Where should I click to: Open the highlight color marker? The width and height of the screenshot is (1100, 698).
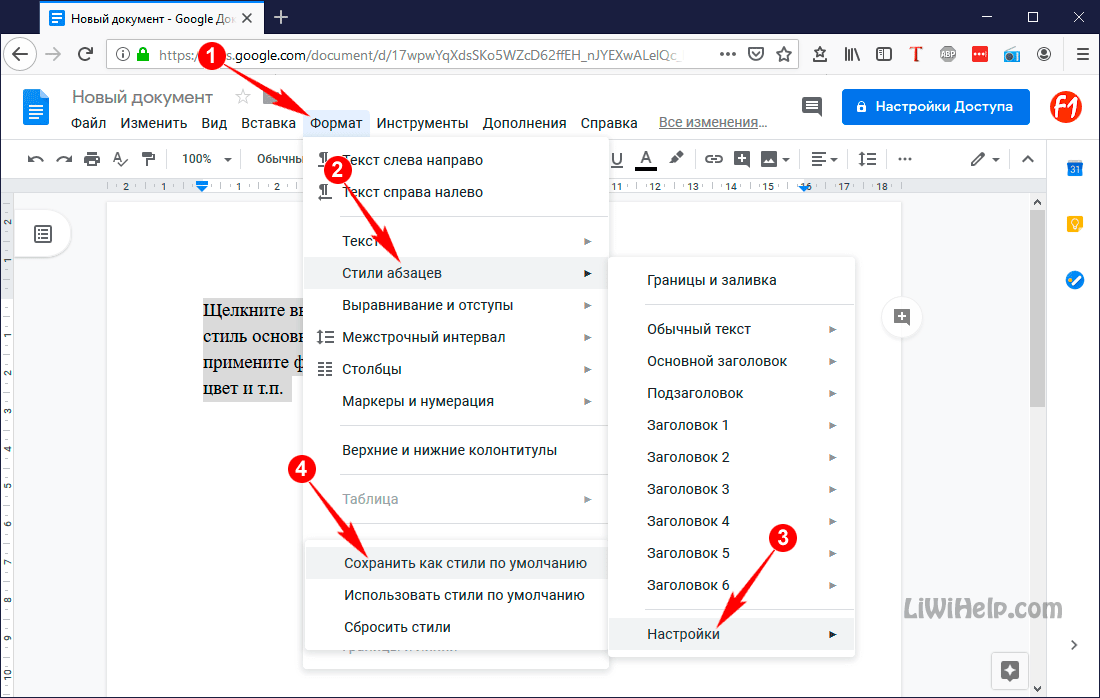pyautogui.click(x=676, y=159)
